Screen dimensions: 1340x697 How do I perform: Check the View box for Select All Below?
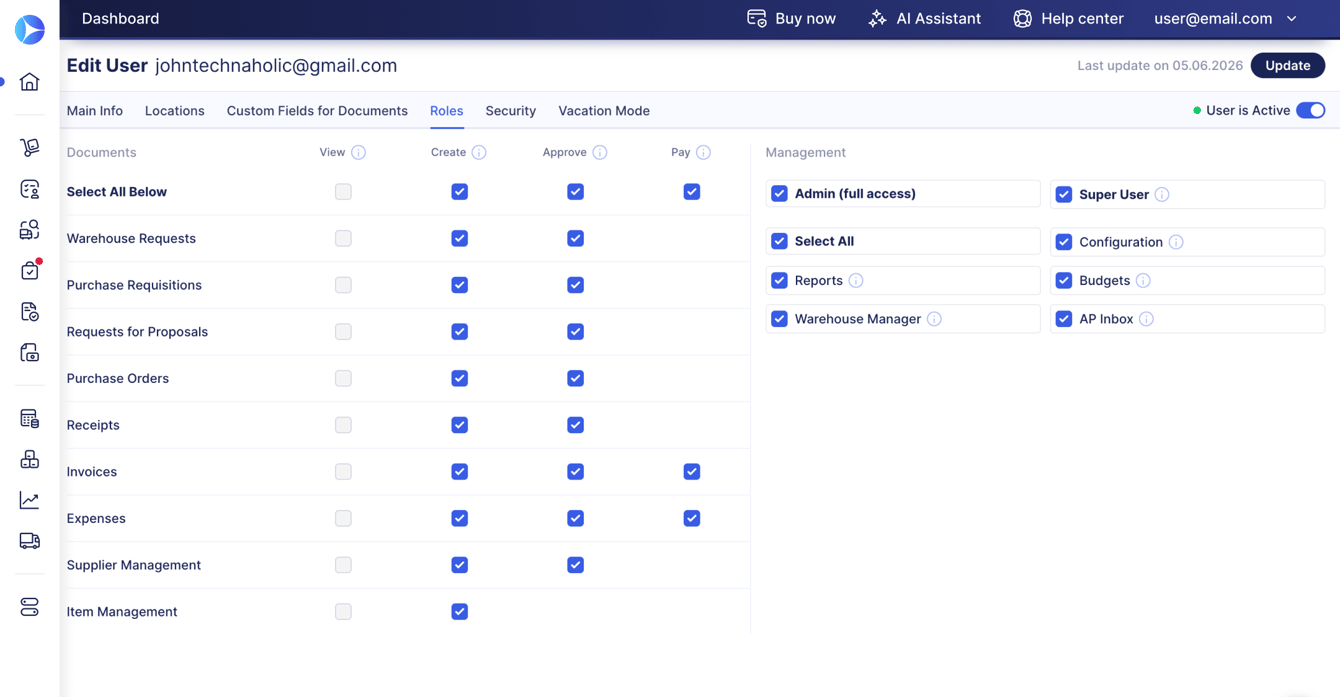click(343, 191)
